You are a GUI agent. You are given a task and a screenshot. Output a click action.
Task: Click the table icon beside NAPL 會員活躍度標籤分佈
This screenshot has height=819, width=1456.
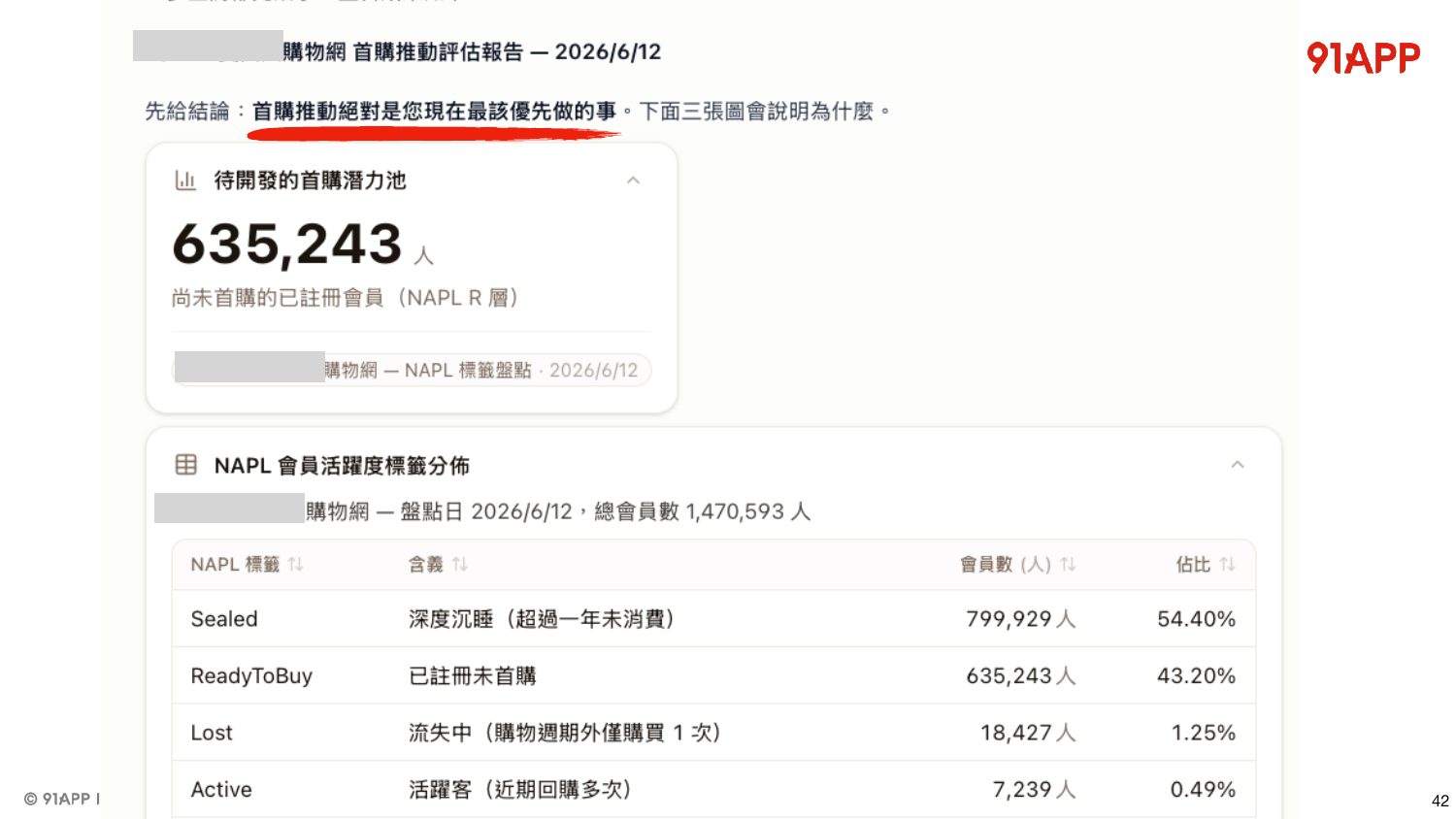click(185, 465)
